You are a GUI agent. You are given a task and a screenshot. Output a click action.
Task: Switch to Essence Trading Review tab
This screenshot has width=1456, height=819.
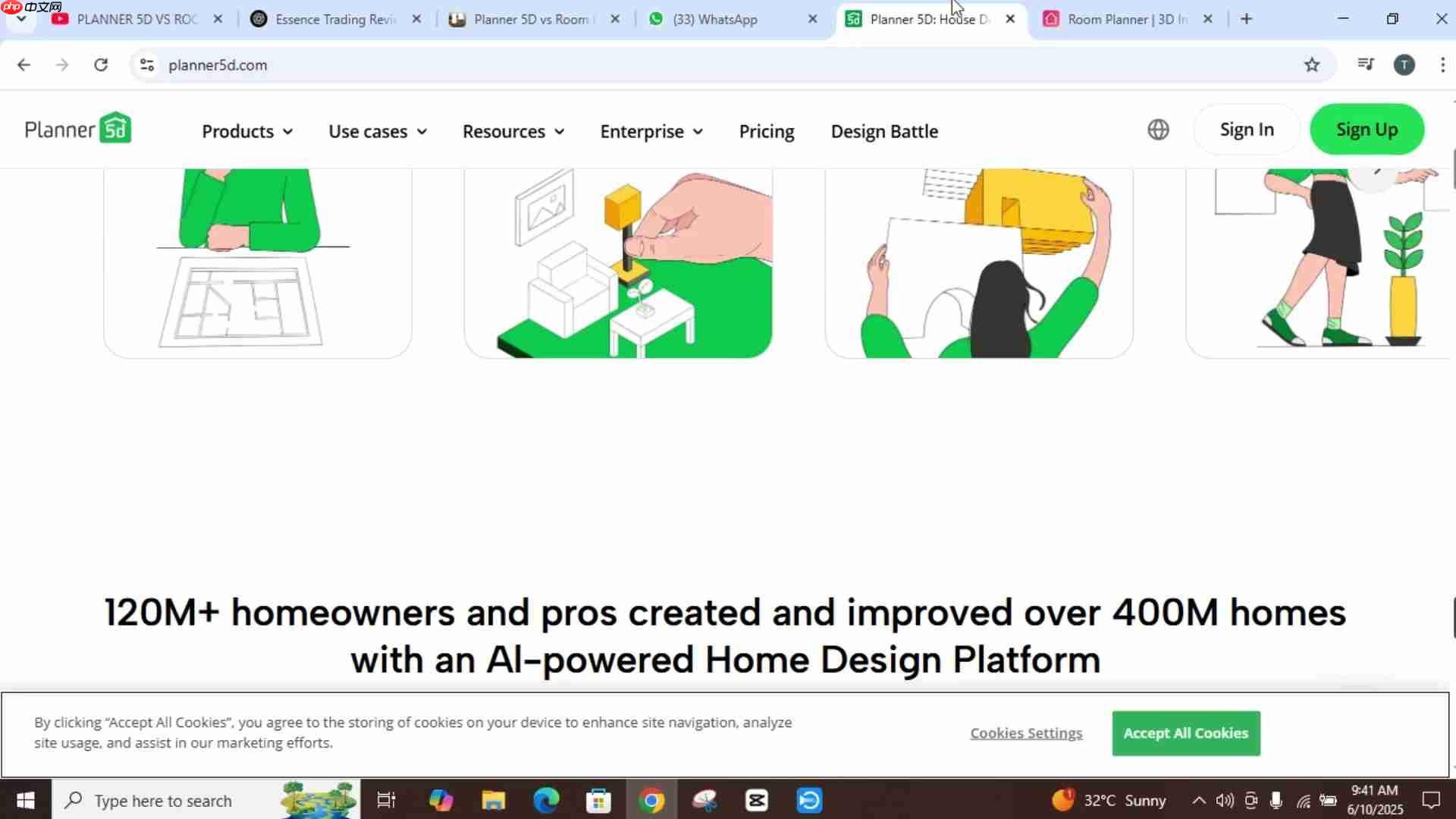335,19
